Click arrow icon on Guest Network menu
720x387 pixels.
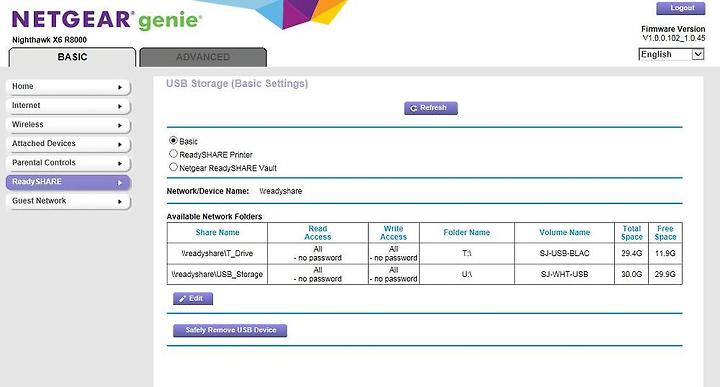[120, 202]
